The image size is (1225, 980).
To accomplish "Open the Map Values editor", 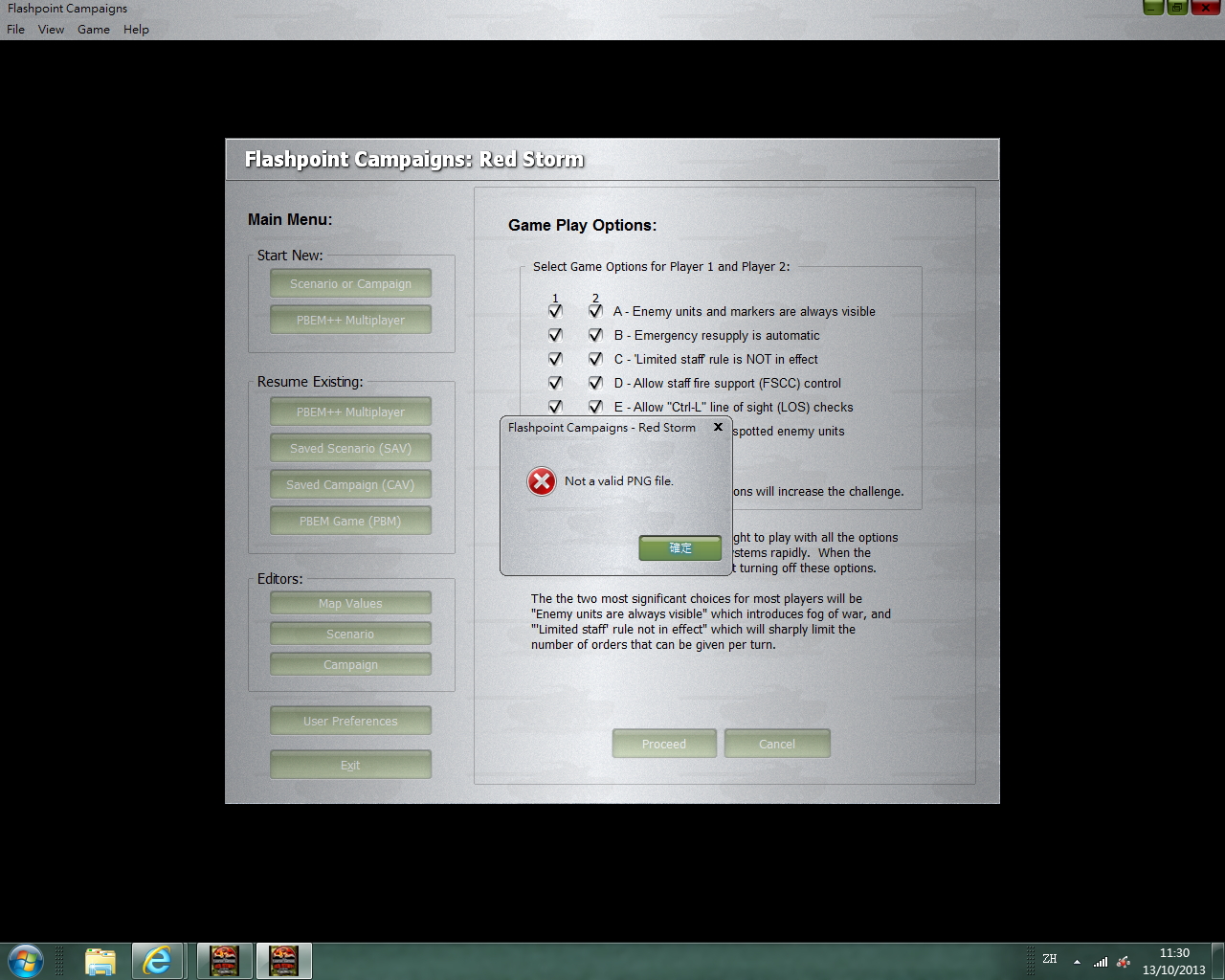I will pyautogui.click(x=350, y=603).
